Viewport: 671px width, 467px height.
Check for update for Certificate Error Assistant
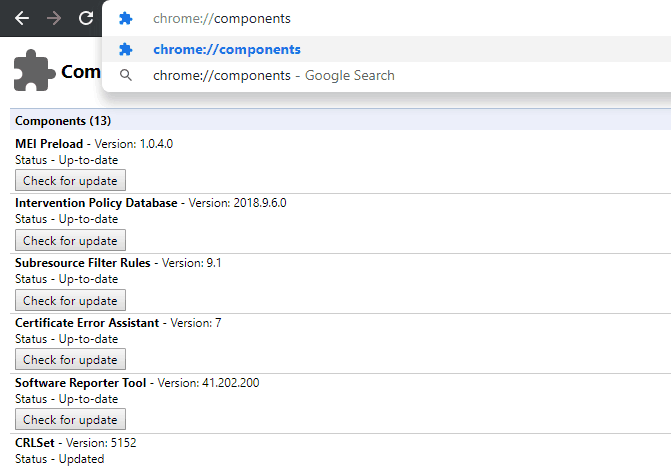70,359
